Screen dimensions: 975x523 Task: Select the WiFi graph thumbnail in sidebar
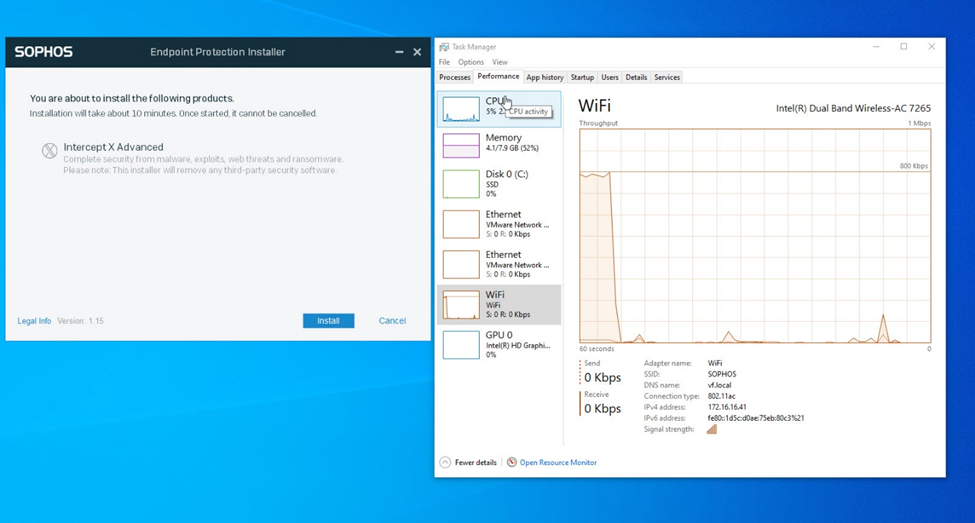(x=461, y=305)
